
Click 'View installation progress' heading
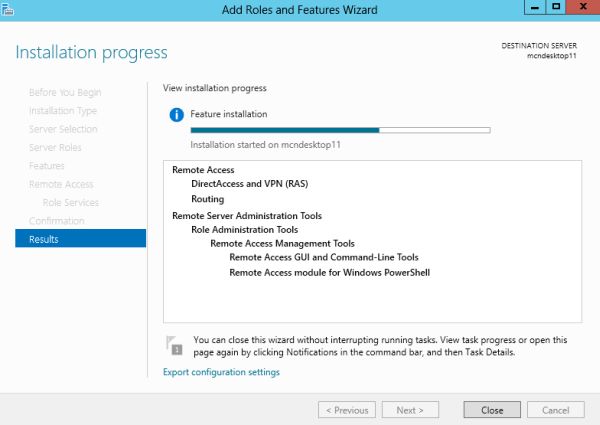coord(215,88)
